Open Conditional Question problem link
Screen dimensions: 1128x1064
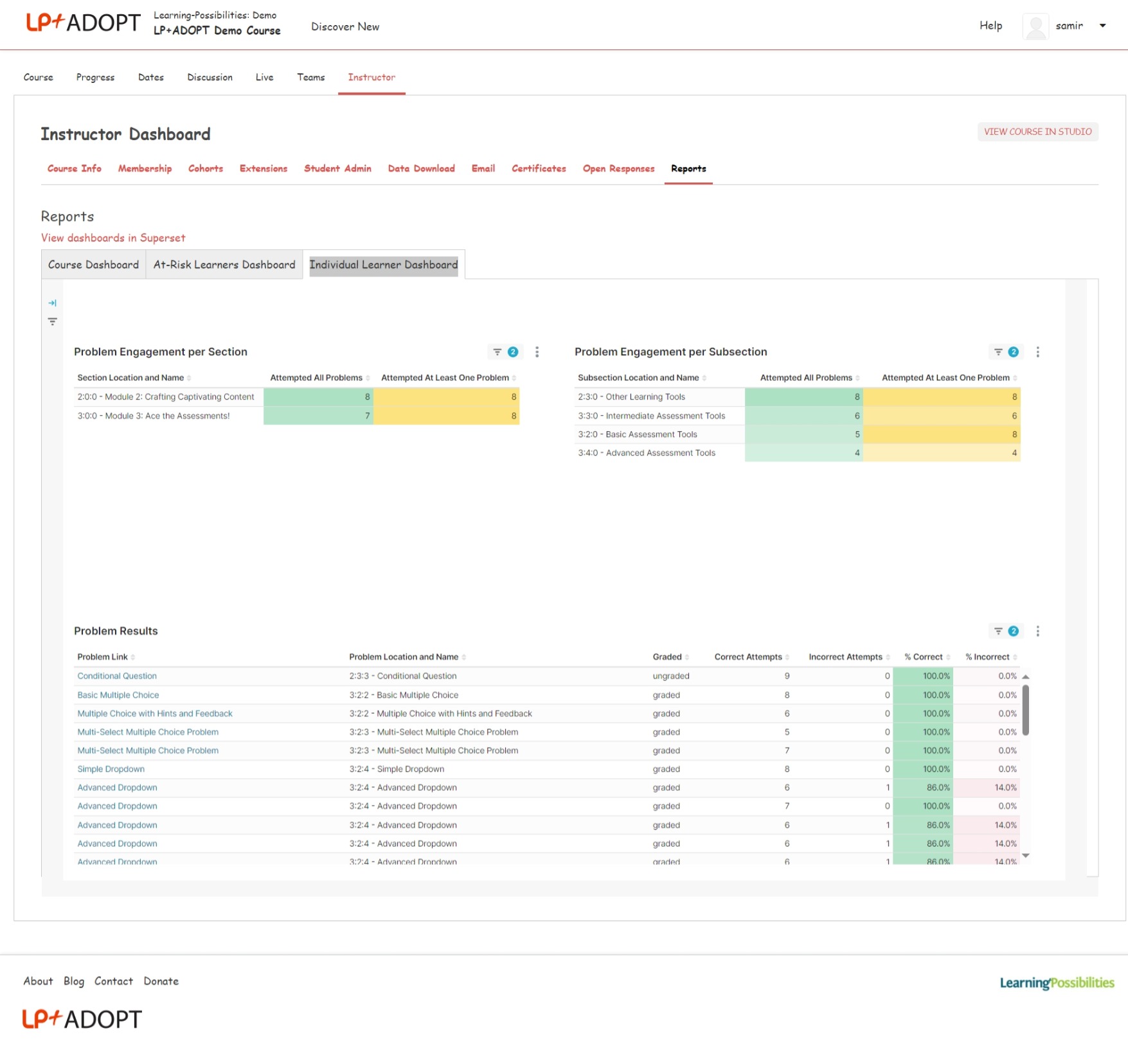[x=117, y=676]
